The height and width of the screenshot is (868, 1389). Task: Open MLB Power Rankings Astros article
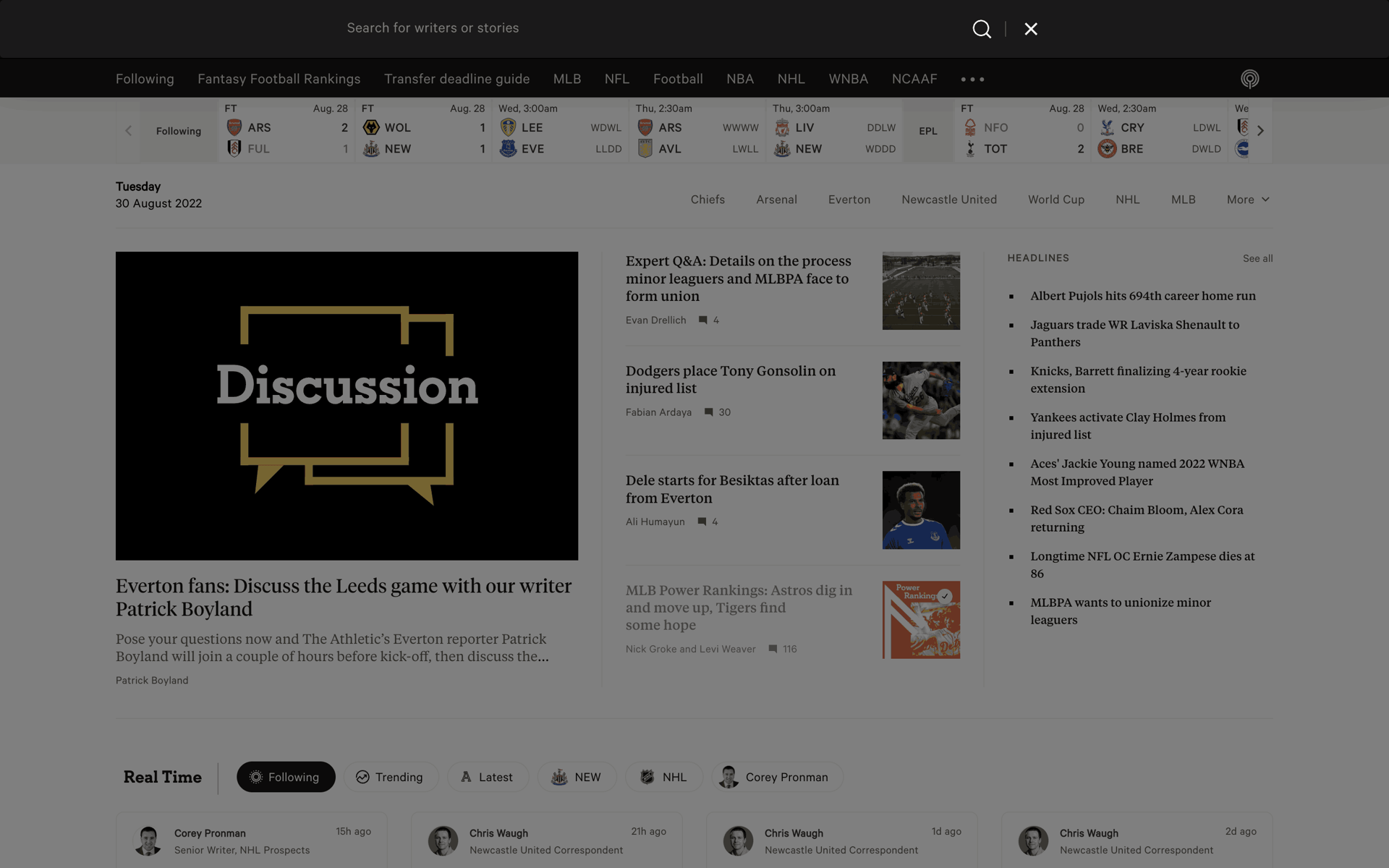tap(739, 608)
